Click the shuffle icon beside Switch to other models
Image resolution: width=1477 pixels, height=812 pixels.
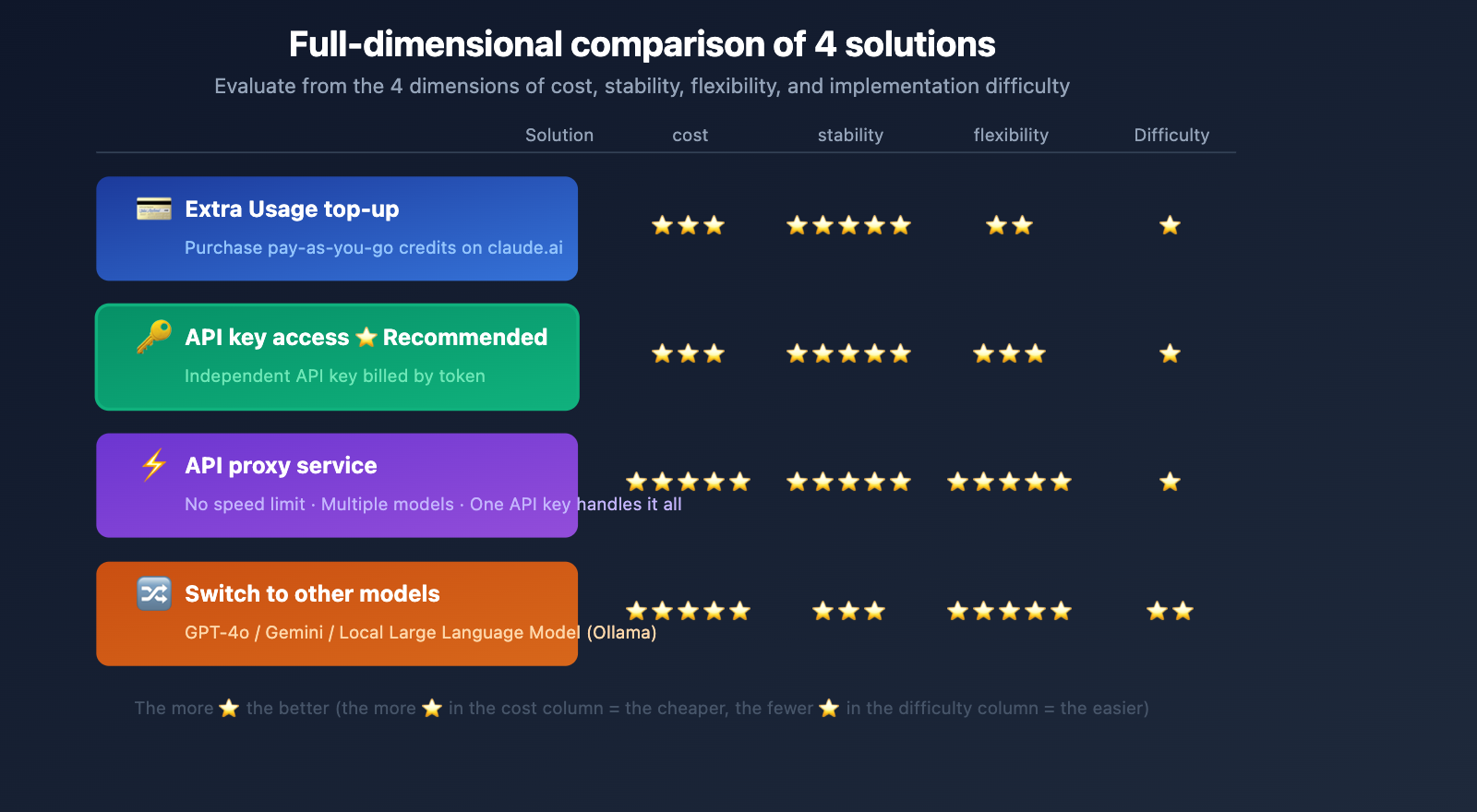(154, 593)
